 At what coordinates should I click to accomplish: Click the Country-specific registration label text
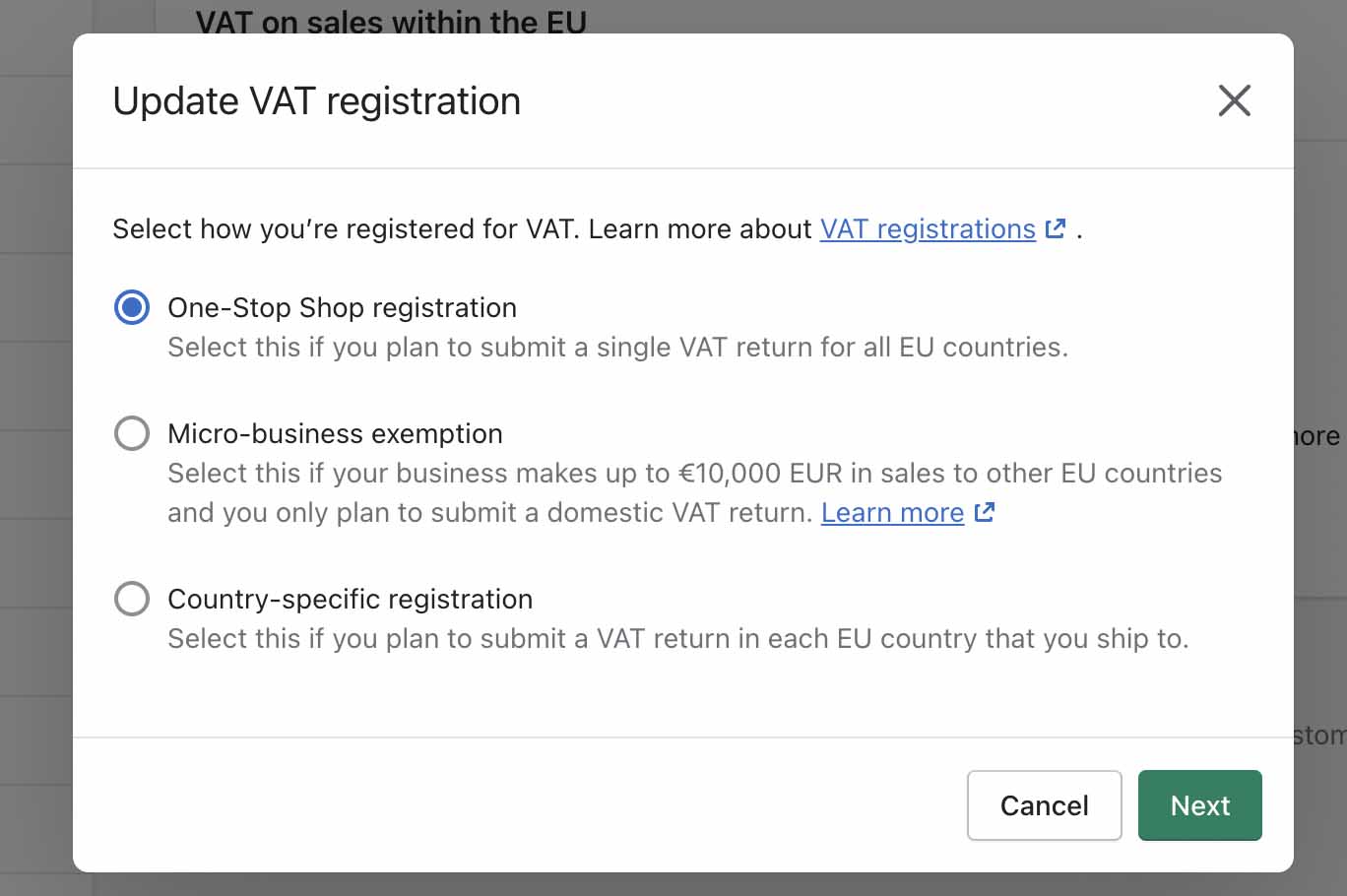(350, 599)
